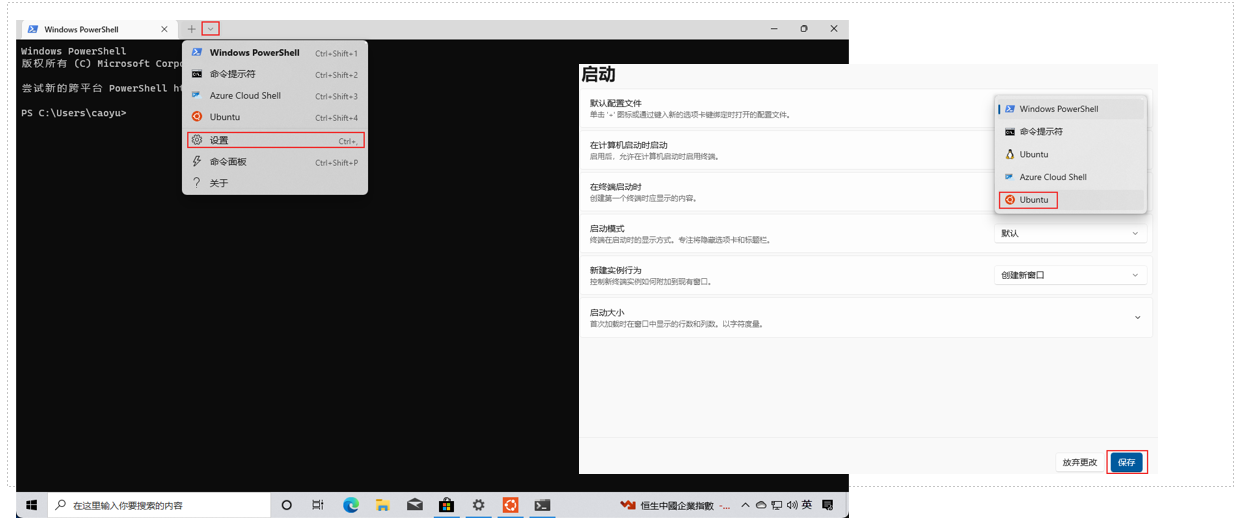Open the Mail app from the taskbar
Viewport: 1244px width, 519px height.
[x=415, y=505]
